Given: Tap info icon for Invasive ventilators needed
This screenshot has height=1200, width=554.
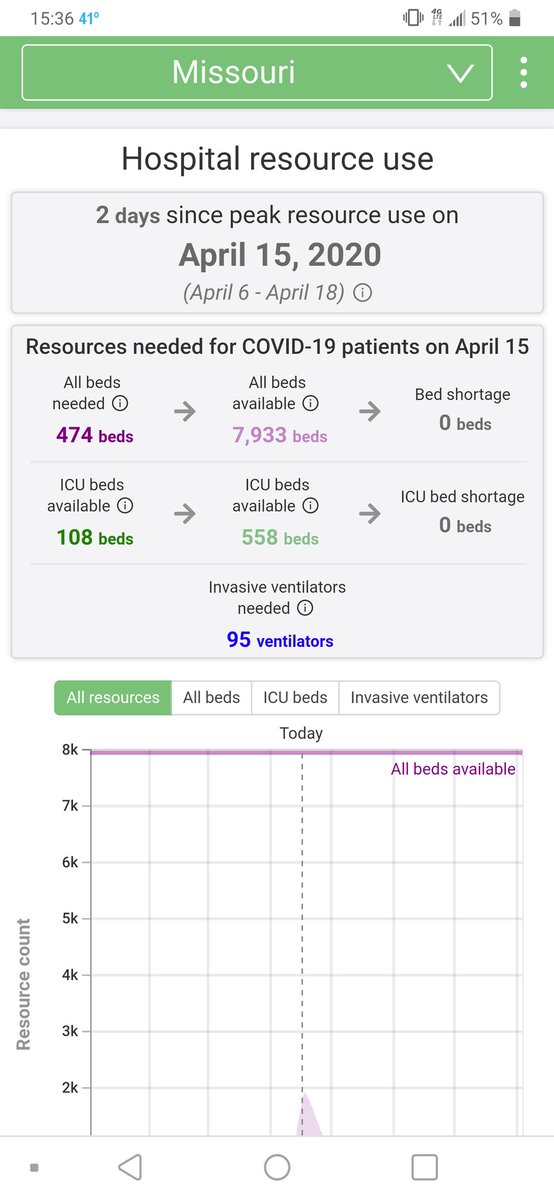Looking at the screenshot, I should pos(305,608).
